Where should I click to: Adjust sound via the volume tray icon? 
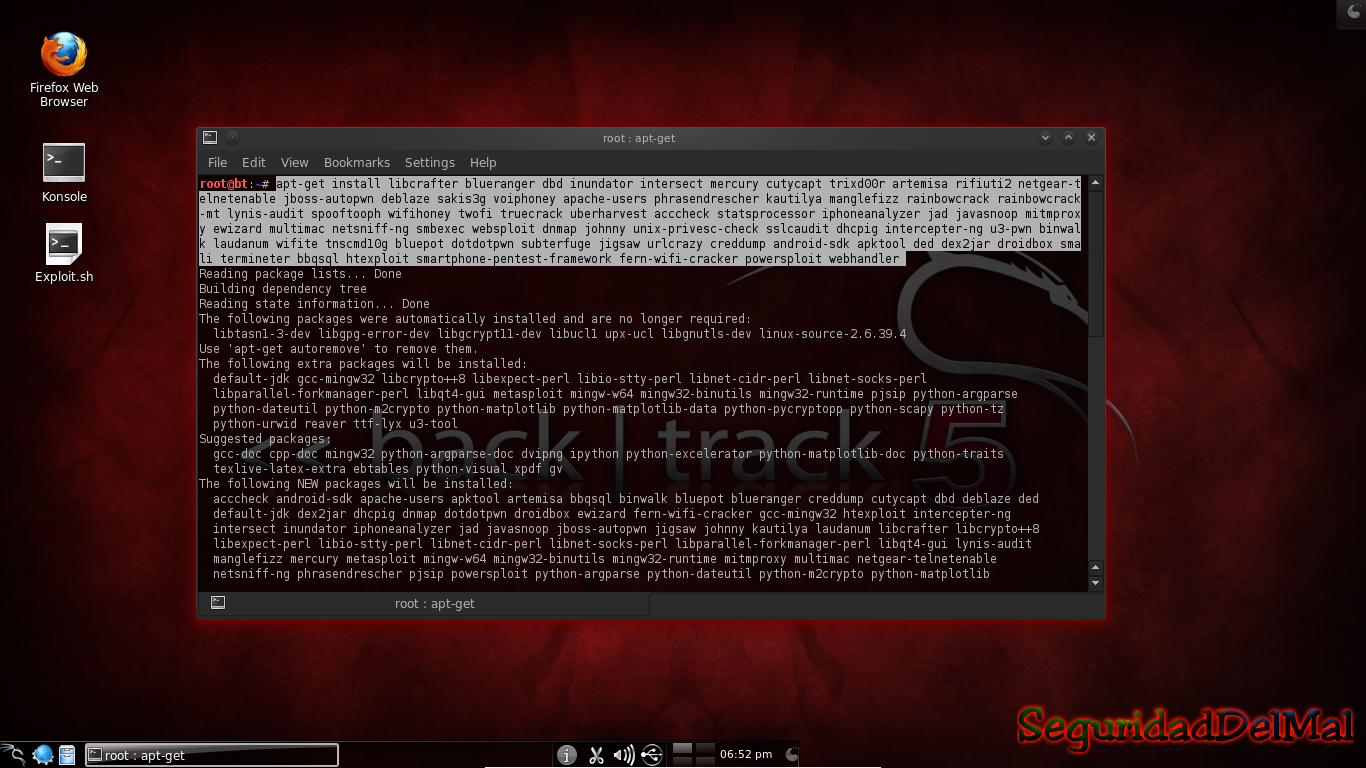coord(624,754)
